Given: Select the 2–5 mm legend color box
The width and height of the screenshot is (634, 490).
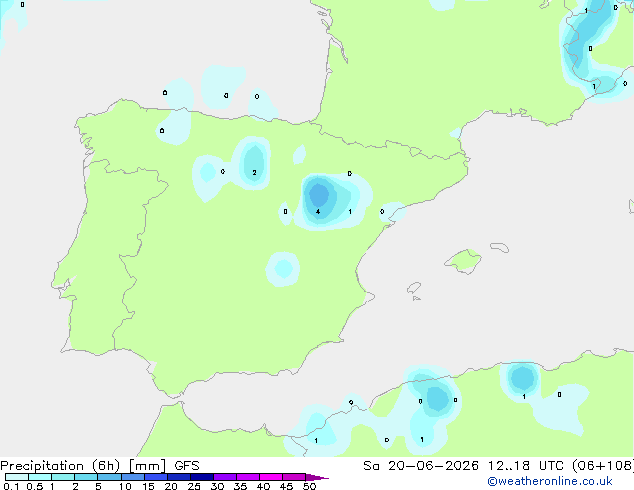Looking at the screenshot, I should [x=86, y=477].
